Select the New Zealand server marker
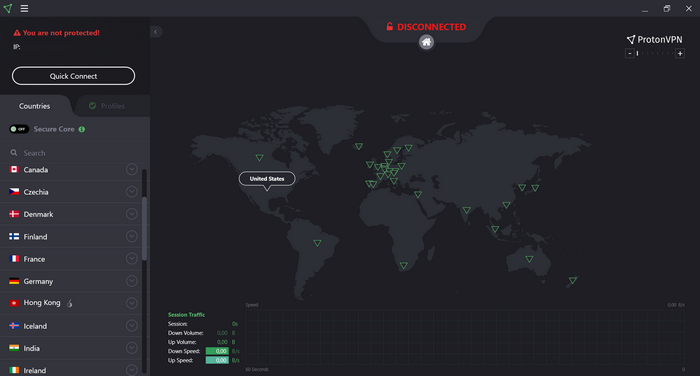The image size is (700, 376). [573, 280]
